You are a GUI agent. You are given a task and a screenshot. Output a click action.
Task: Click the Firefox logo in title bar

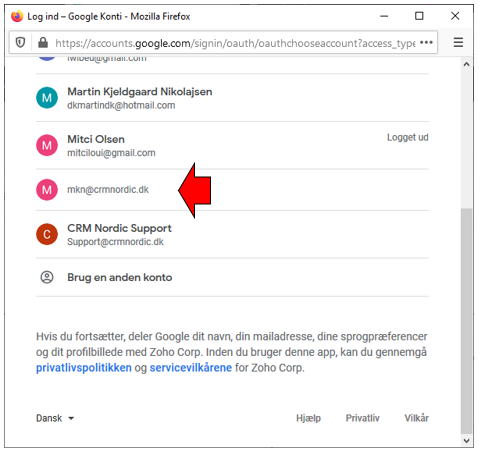click(x=17, y=16)
